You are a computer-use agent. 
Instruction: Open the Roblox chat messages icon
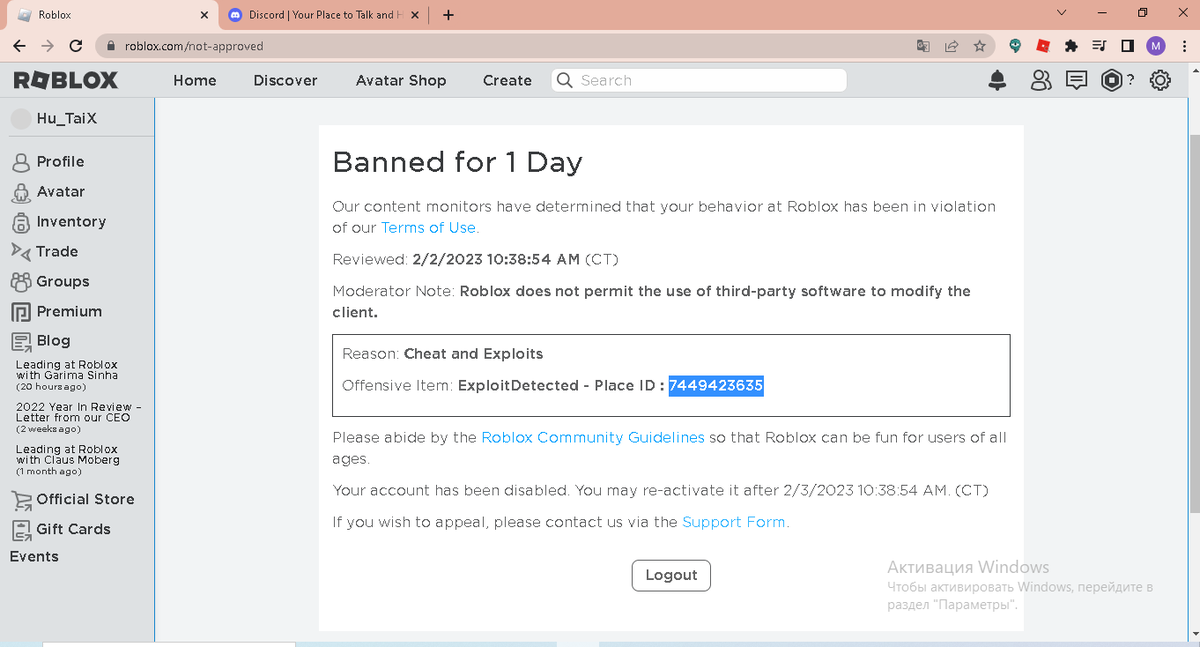(x=1077, y=80)
